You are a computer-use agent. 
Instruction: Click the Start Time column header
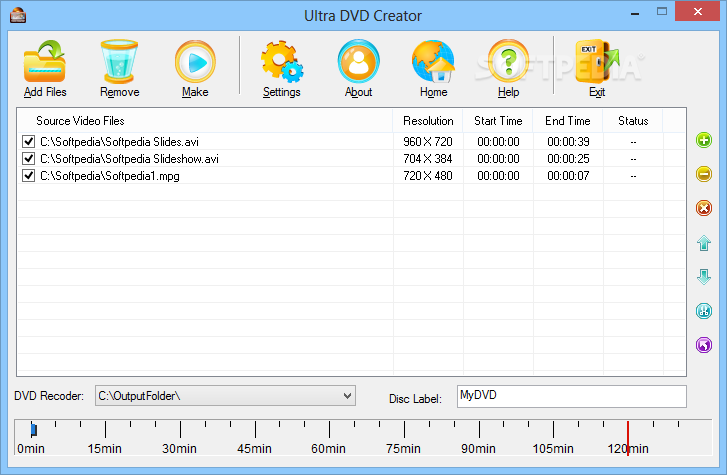(x=498, y=121)
